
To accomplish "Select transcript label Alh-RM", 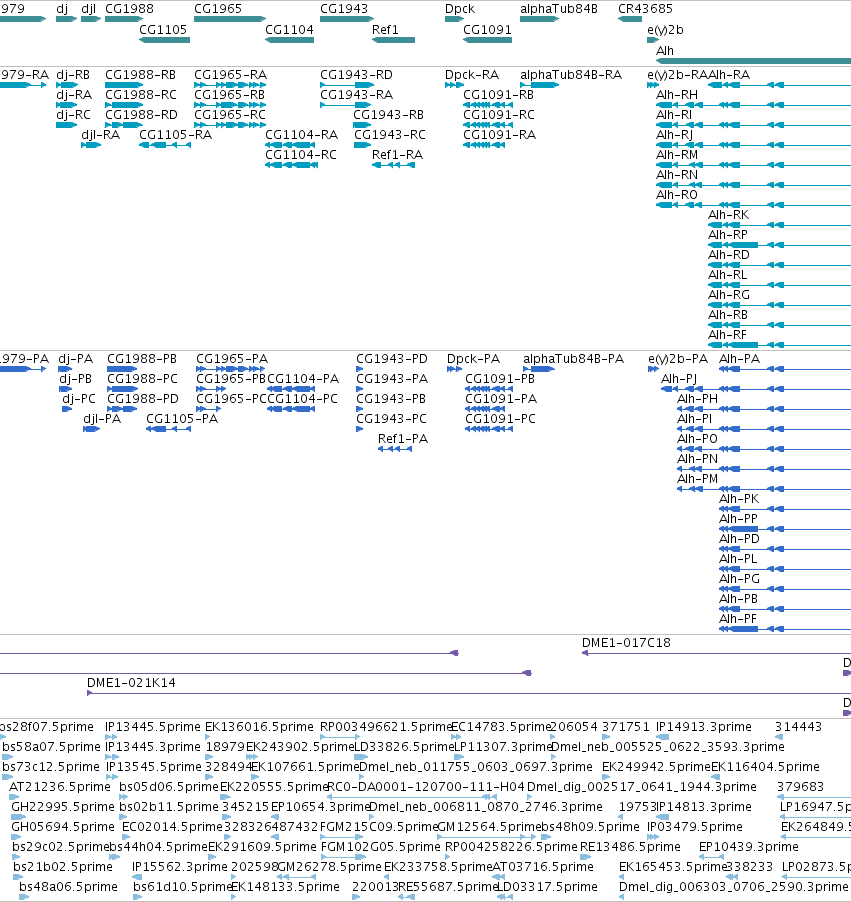I will coord(677,155).
